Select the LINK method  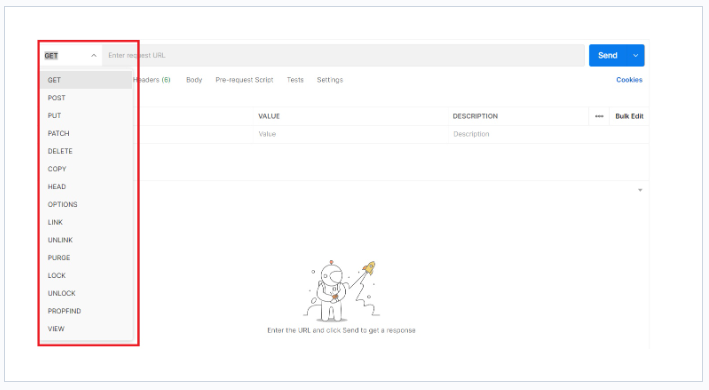(x=86, y=222)
